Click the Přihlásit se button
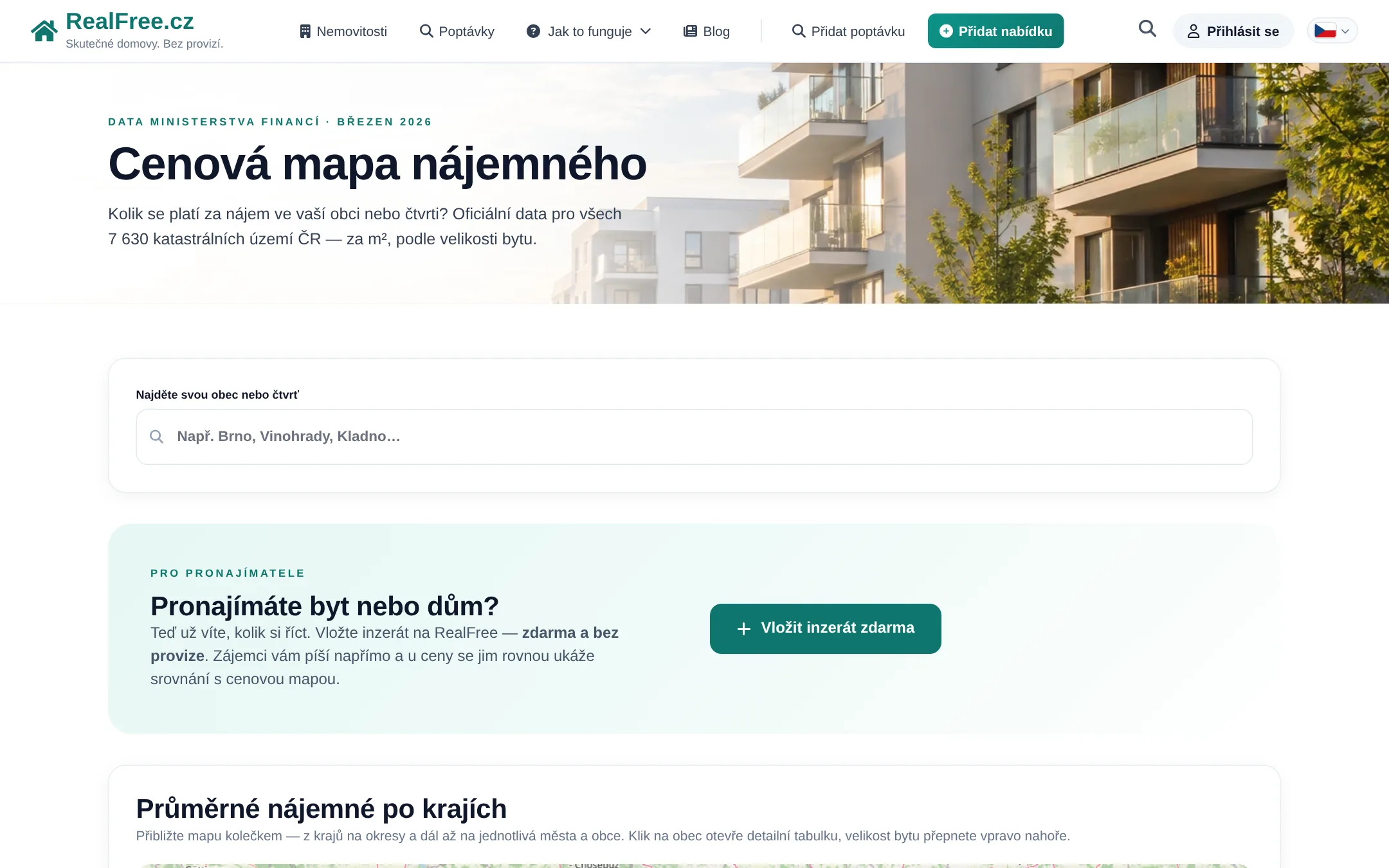1389x868 pixels. coord(1233,31)
